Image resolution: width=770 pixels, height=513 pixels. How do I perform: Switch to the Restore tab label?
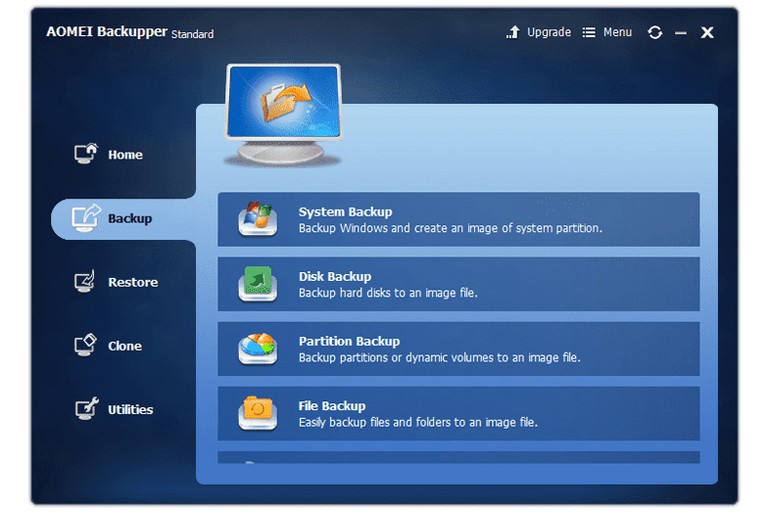coord(133,282)
